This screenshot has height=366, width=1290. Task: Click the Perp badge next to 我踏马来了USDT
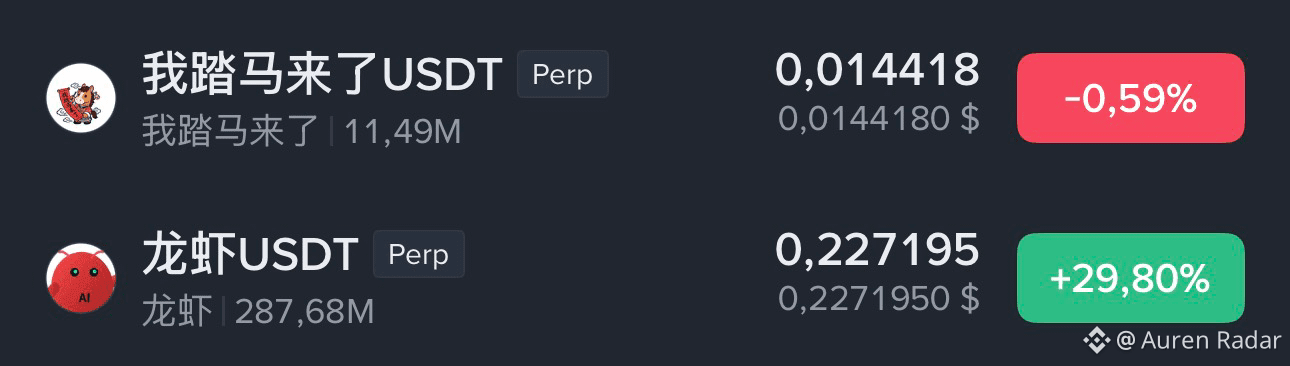point(562,74)
